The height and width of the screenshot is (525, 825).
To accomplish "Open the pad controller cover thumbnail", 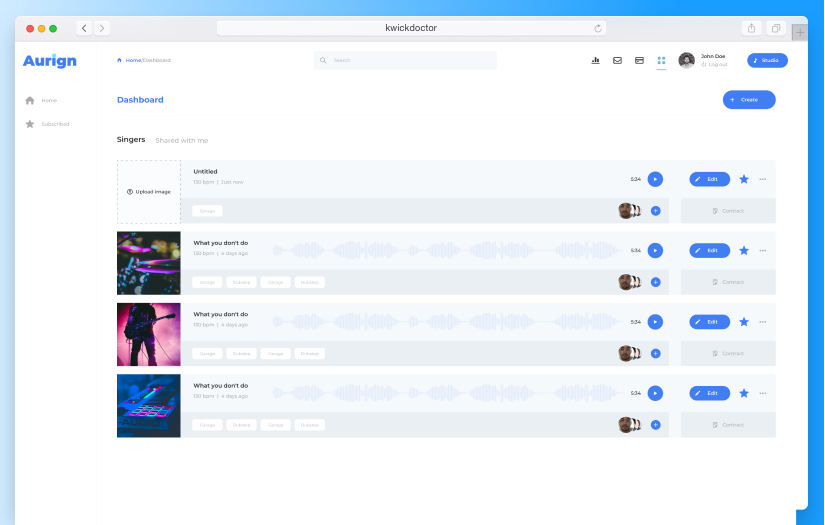I will tap(149, 406).
